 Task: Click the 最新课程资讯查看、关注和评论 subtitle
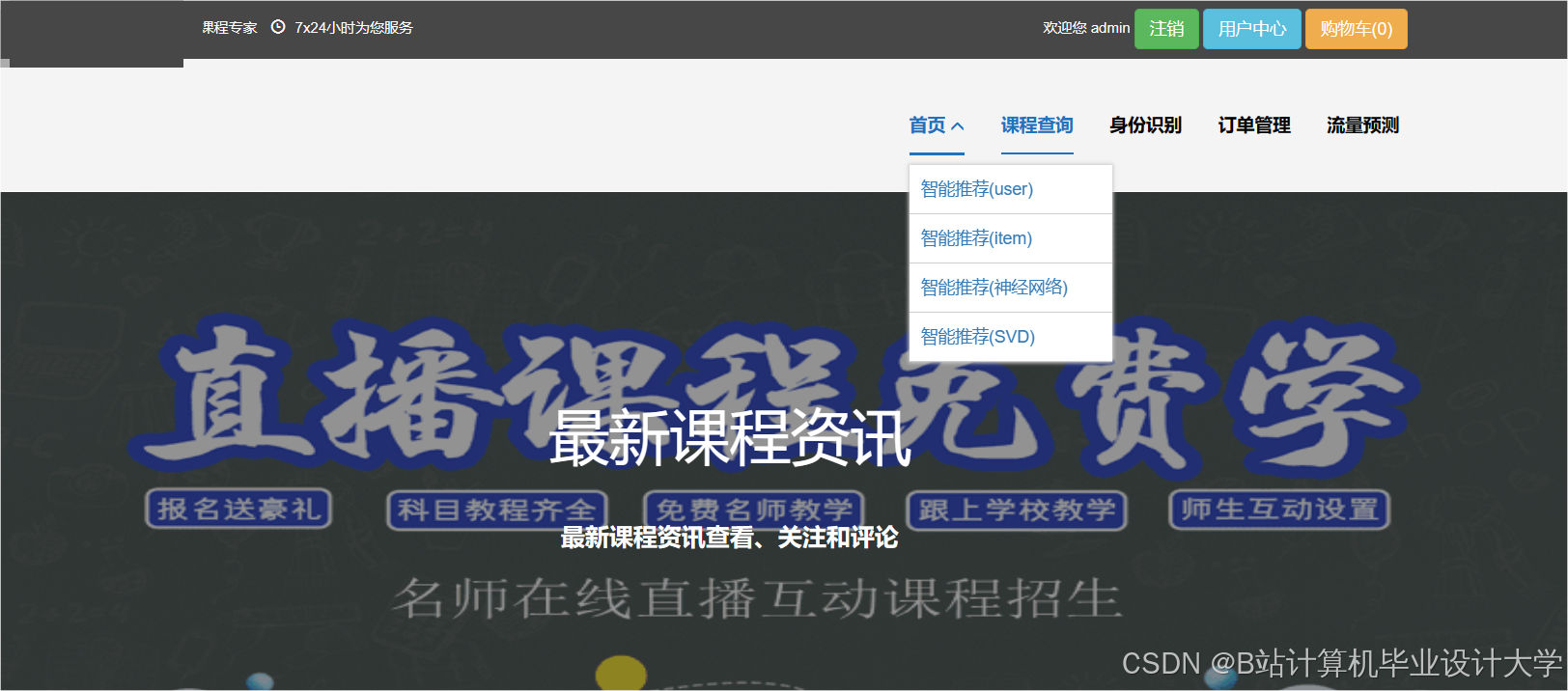tap(730, 538)
